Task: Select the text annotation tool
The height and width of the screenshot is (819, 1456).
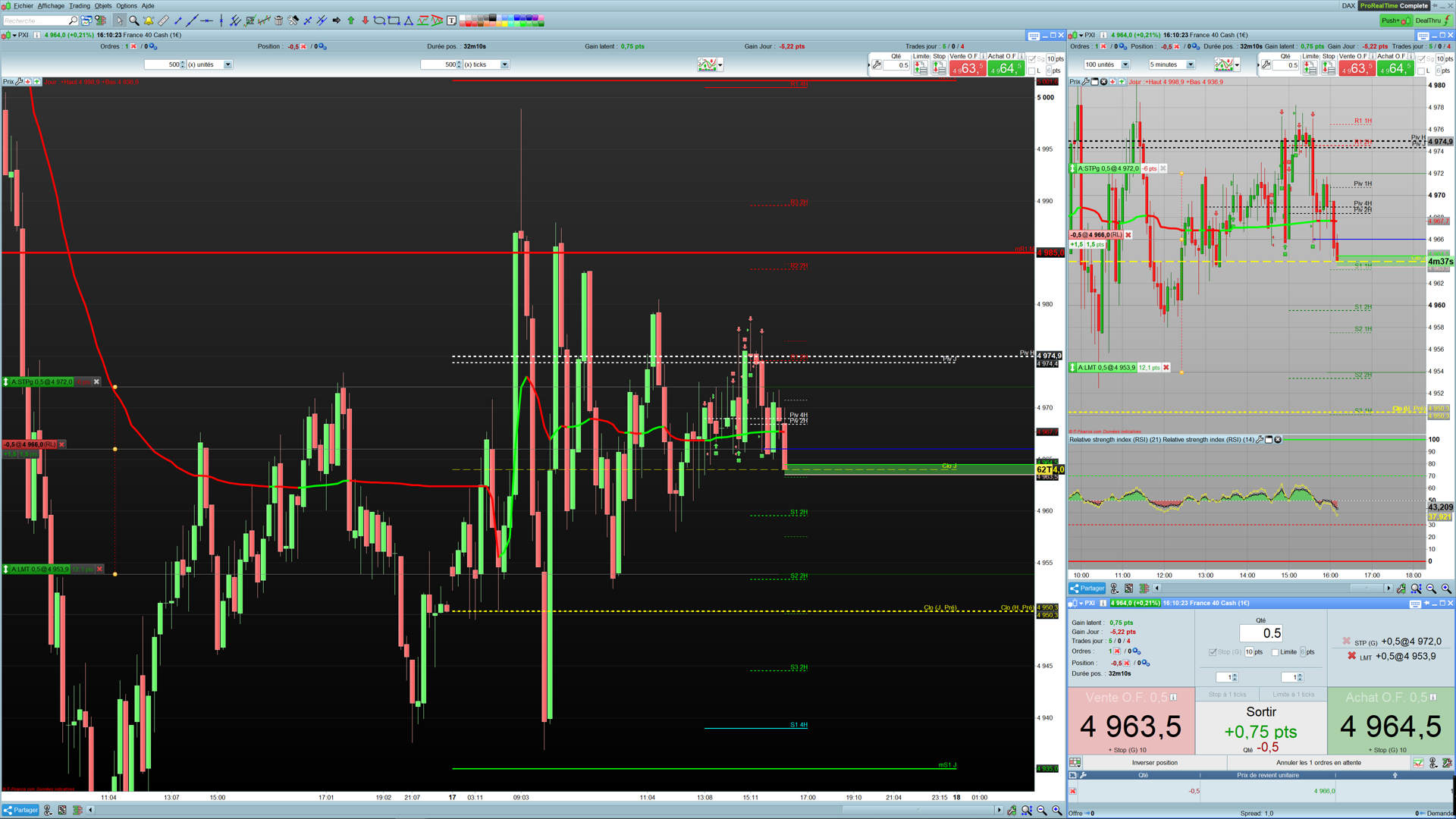Action: [451, 20]
